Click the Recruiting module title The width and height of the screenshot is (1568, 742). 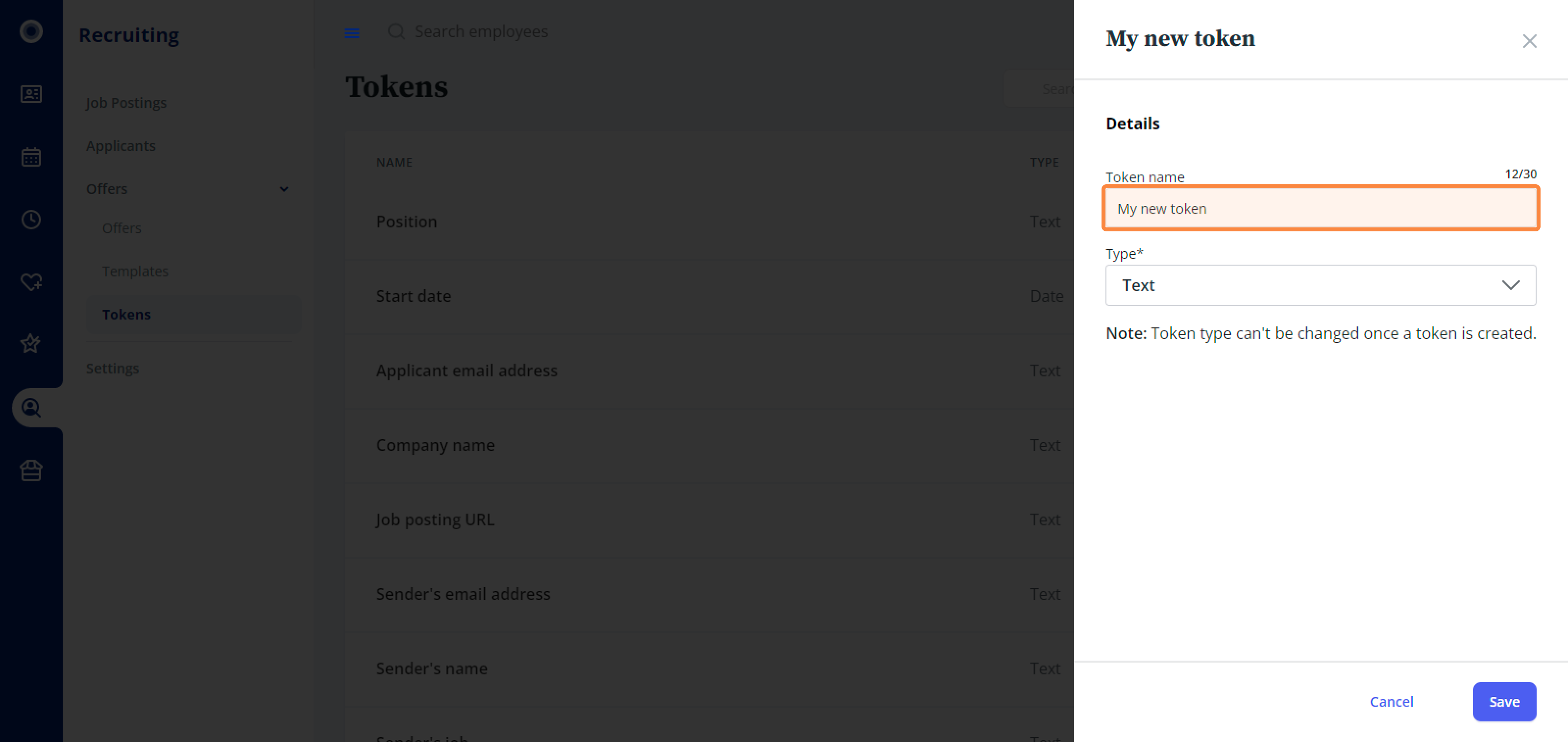tap(129, 35)
